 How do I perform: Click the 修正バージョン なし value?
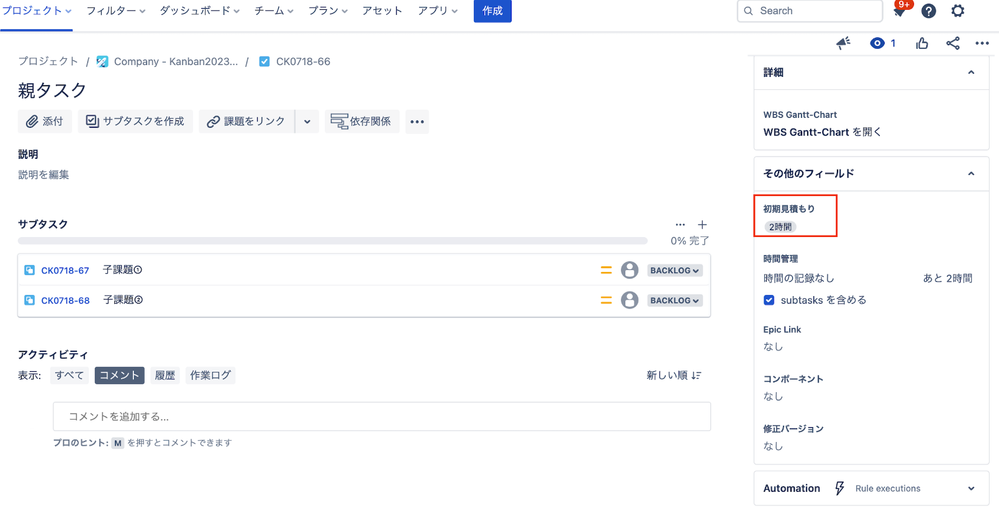(773, 446)
